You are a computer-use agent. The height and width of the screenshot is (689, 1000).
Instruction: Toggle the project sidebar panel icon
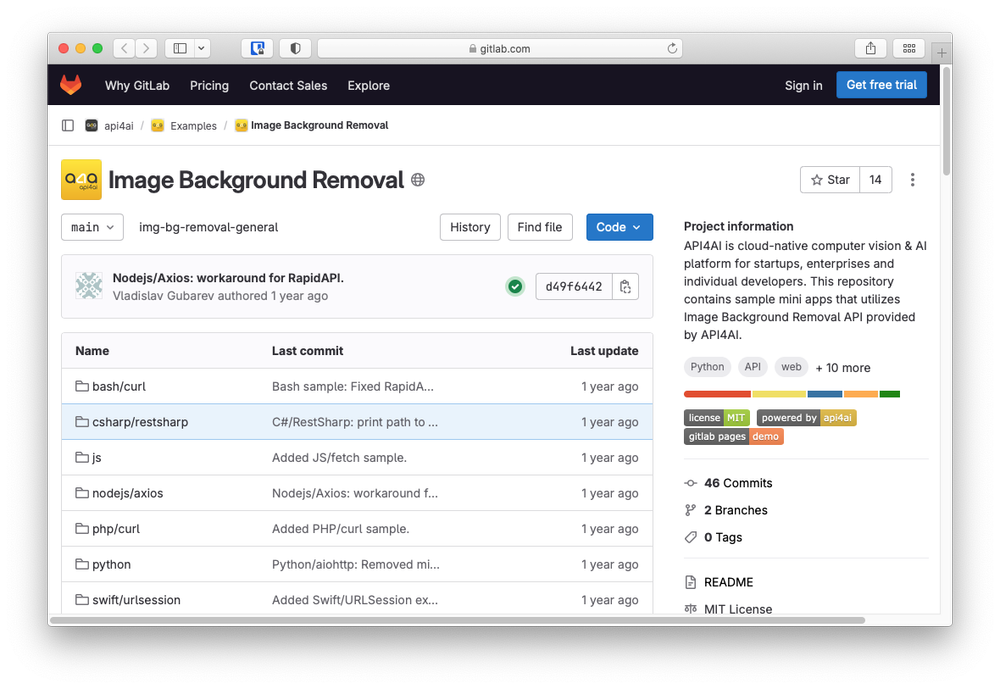click(x=68, y=126)
